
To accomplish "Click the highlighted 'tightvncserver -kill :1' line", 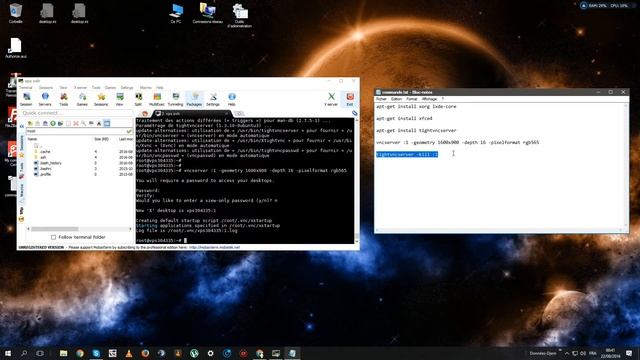I will tap(407, 154).
